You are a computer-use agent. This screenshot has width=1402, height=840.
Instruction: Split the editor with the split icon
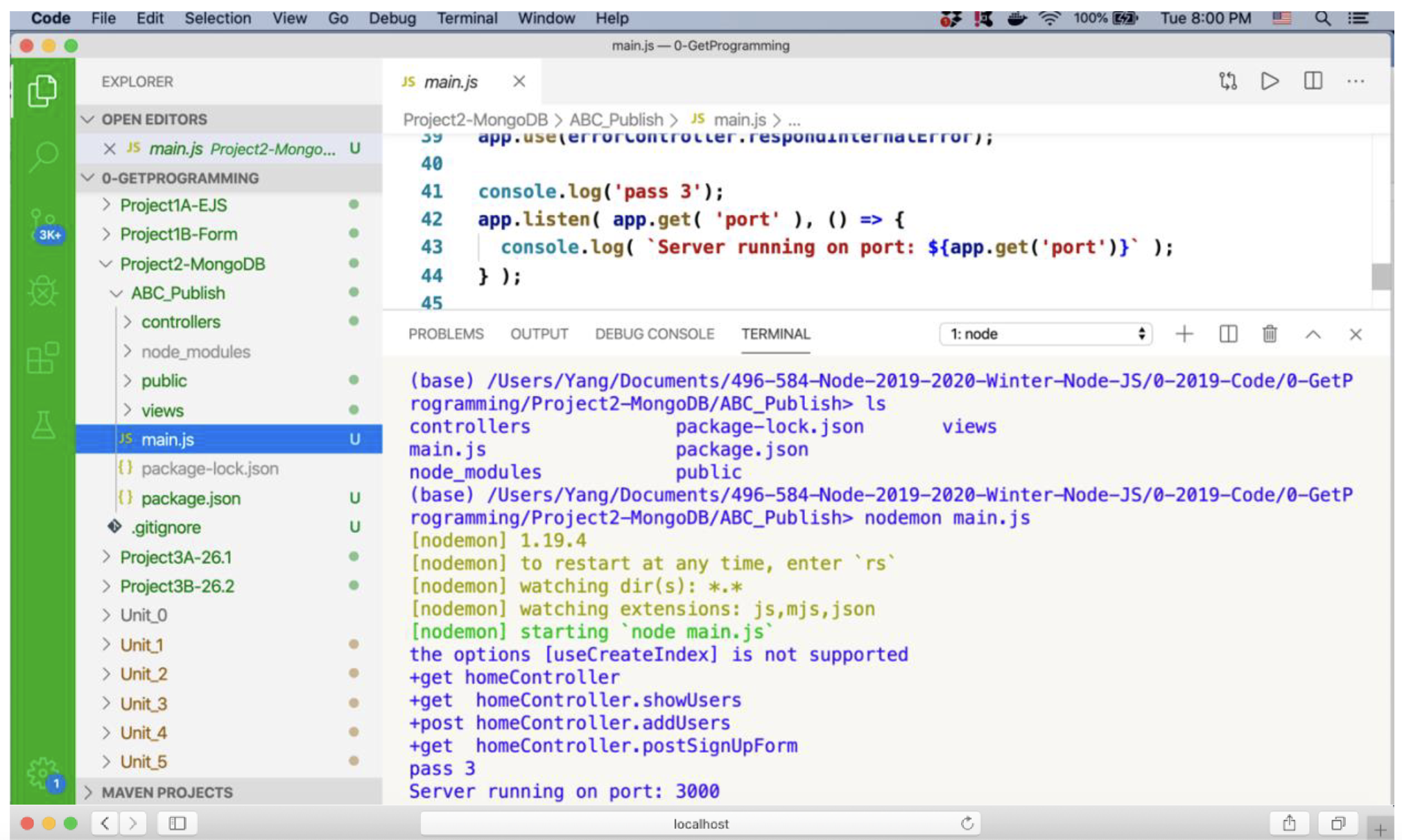(x=1313, y=82)
